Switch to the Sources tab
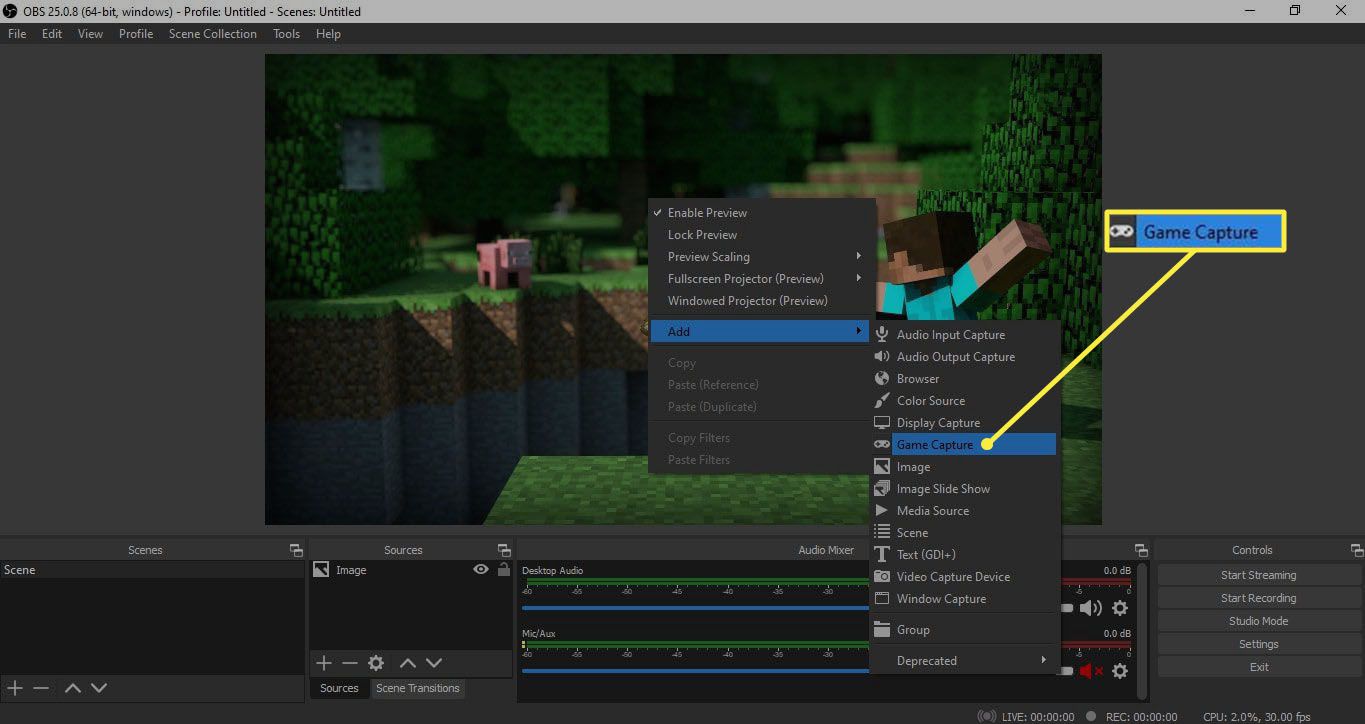 (339, 688)
